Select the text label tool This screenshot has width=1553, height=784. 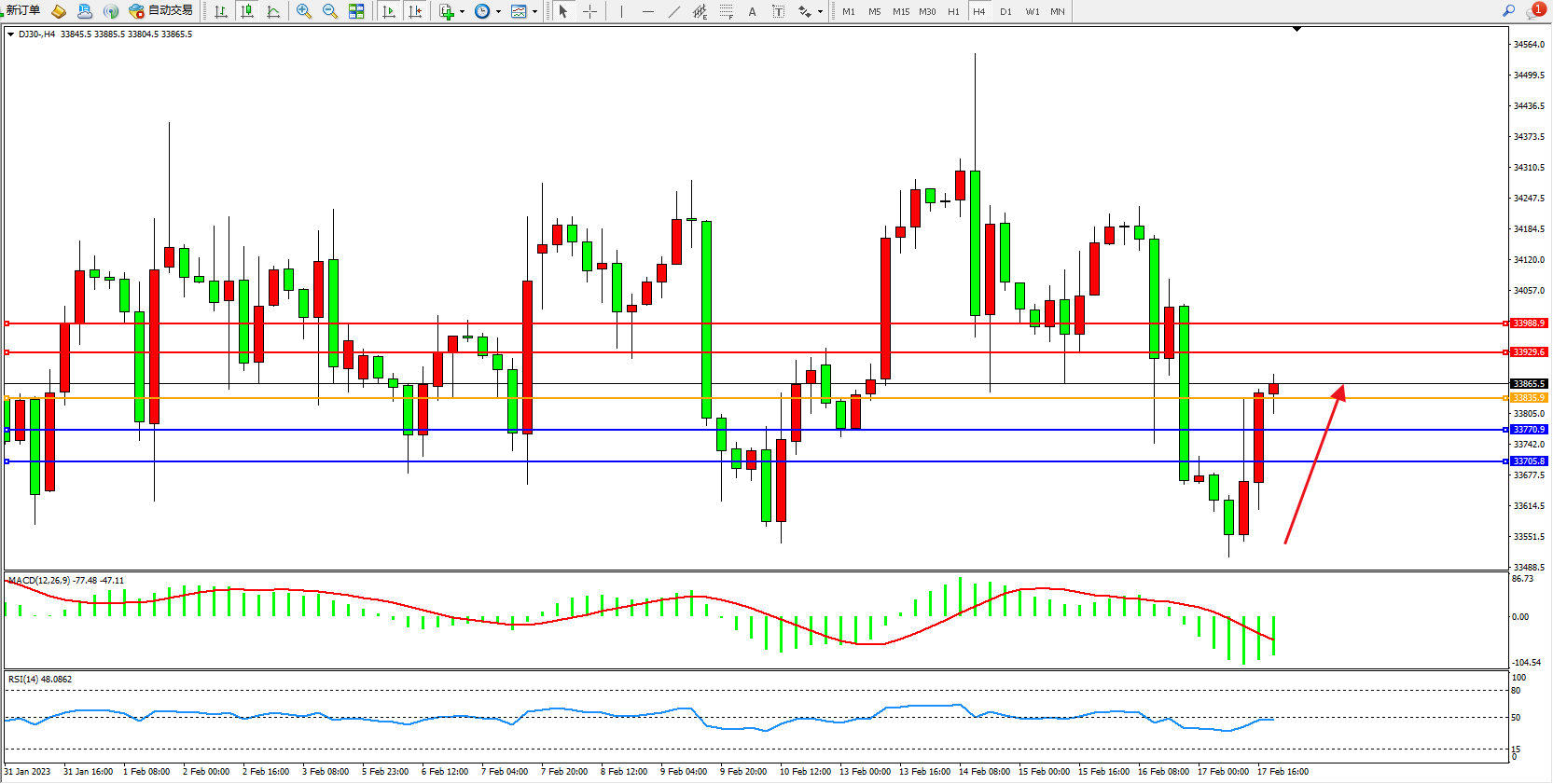click(752, 11)
